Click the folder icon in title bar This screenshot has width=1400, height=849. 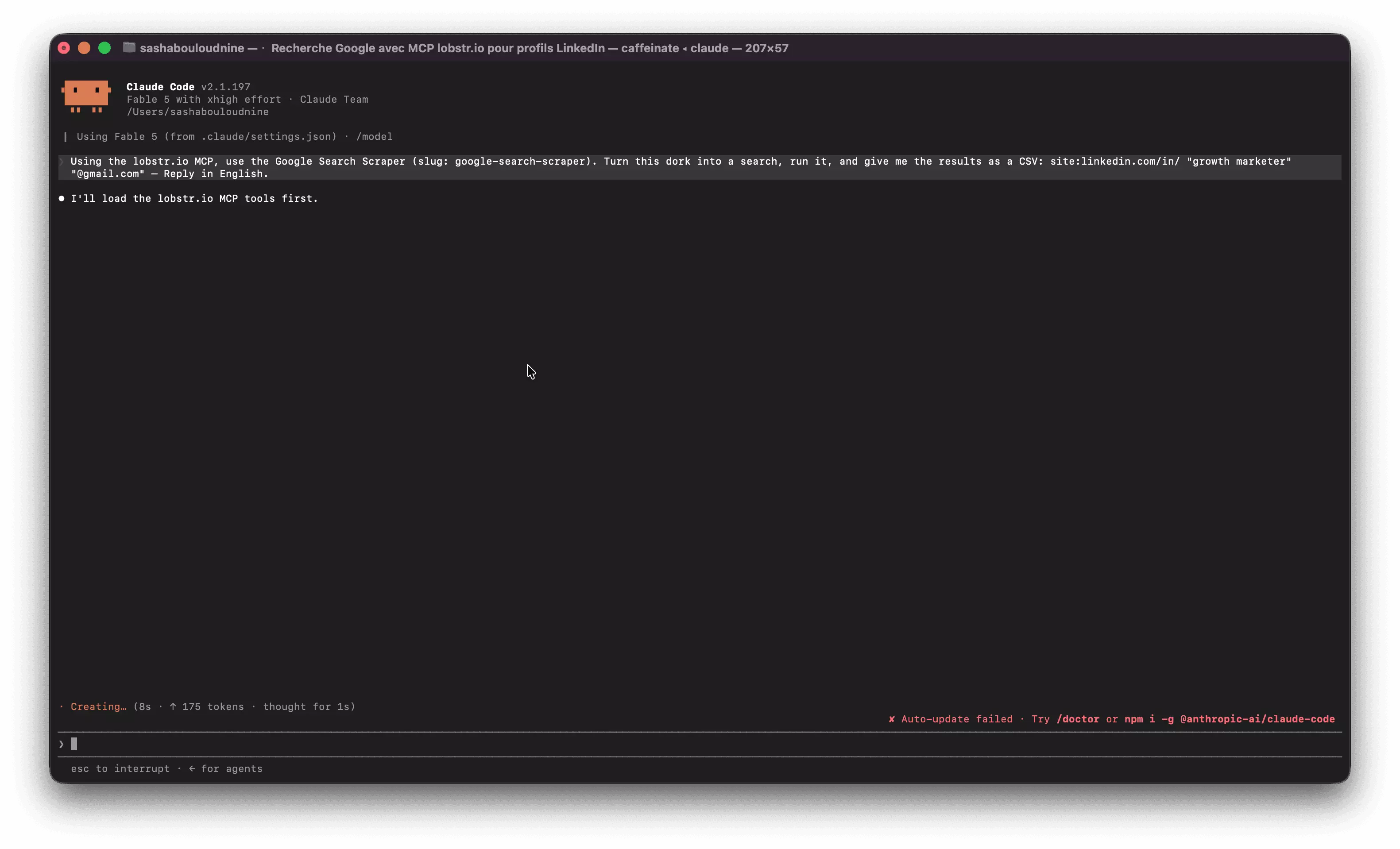(129, 48)
